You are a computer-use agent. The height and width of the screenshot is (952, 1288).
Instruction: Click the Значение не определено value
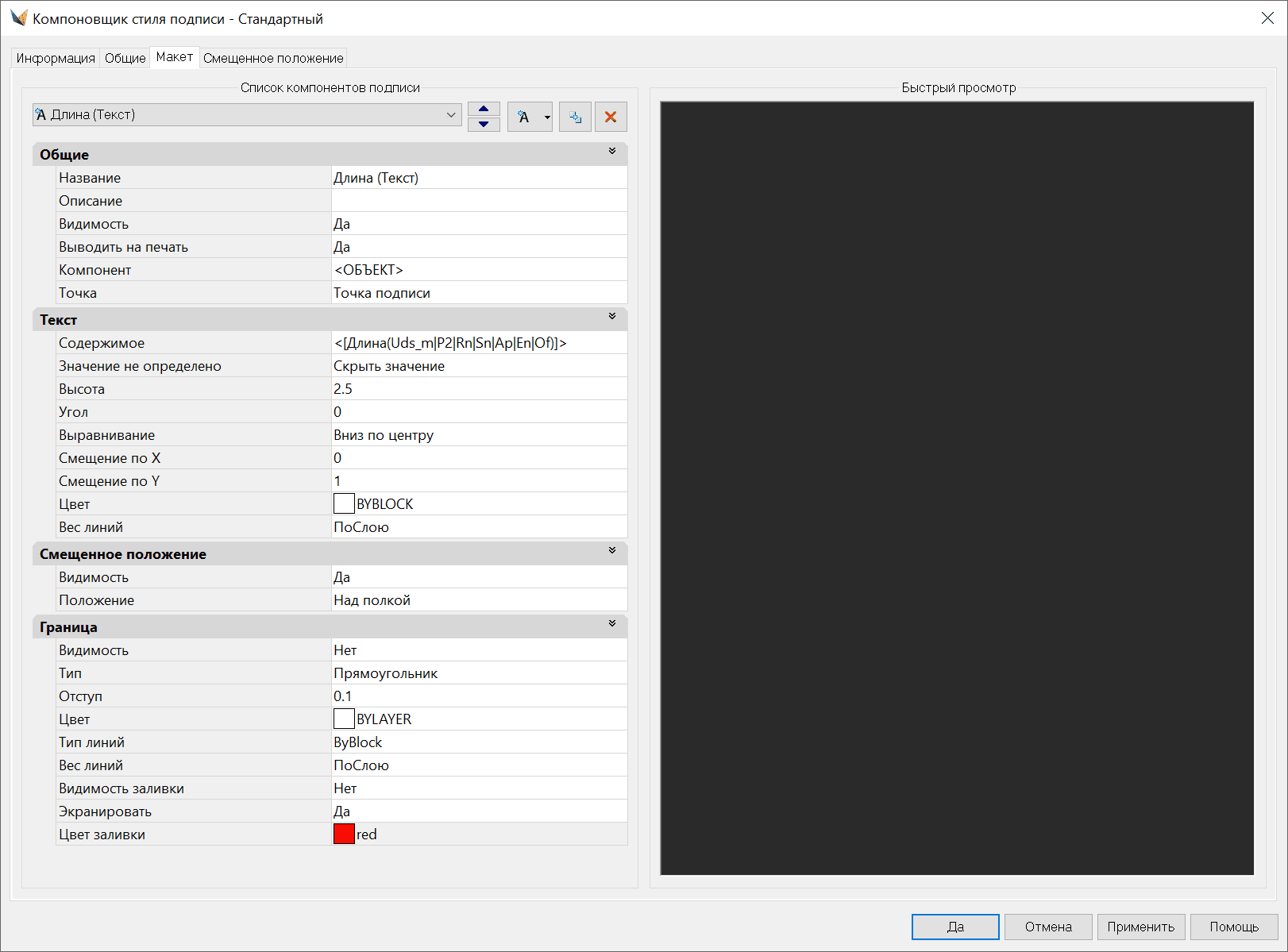tap(480, 366)
